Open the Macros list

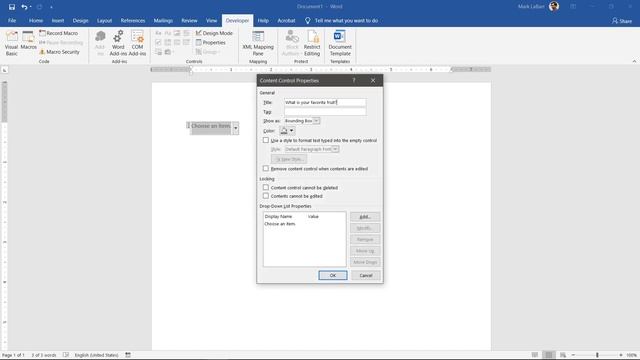[x=28, y=41]
